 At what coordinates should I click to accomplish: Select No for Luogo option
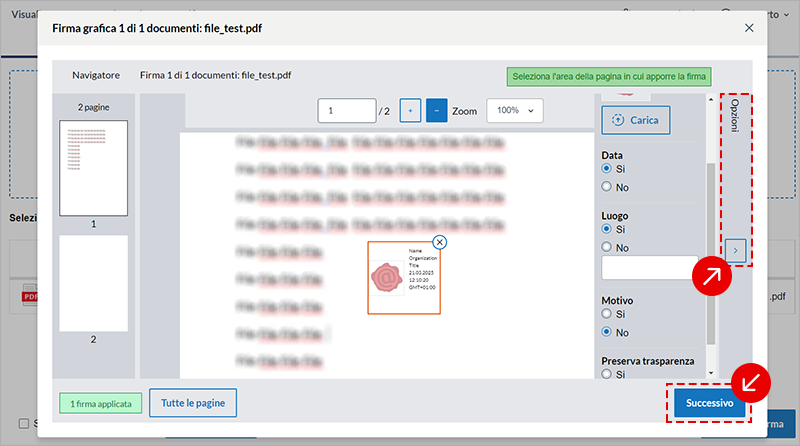pyautogui.click(x=607, y=247)
